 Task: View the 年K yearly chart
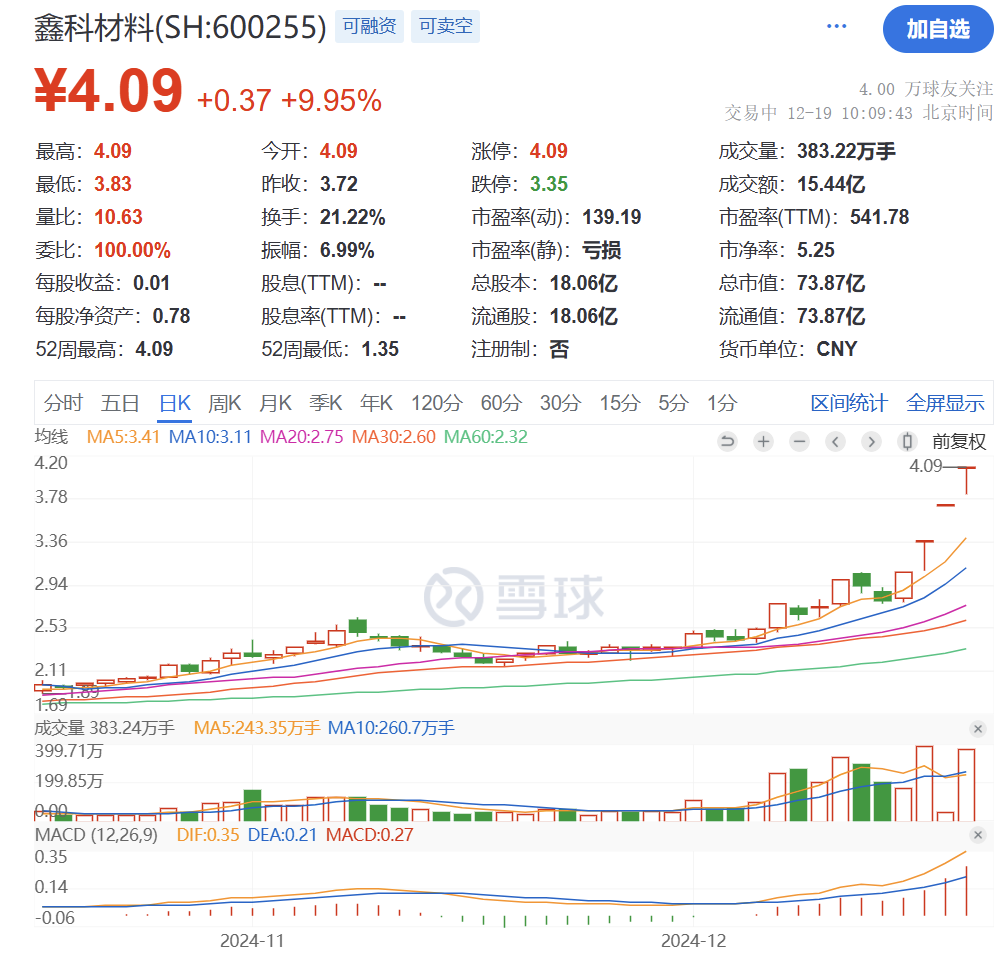(x=376, y=402)
